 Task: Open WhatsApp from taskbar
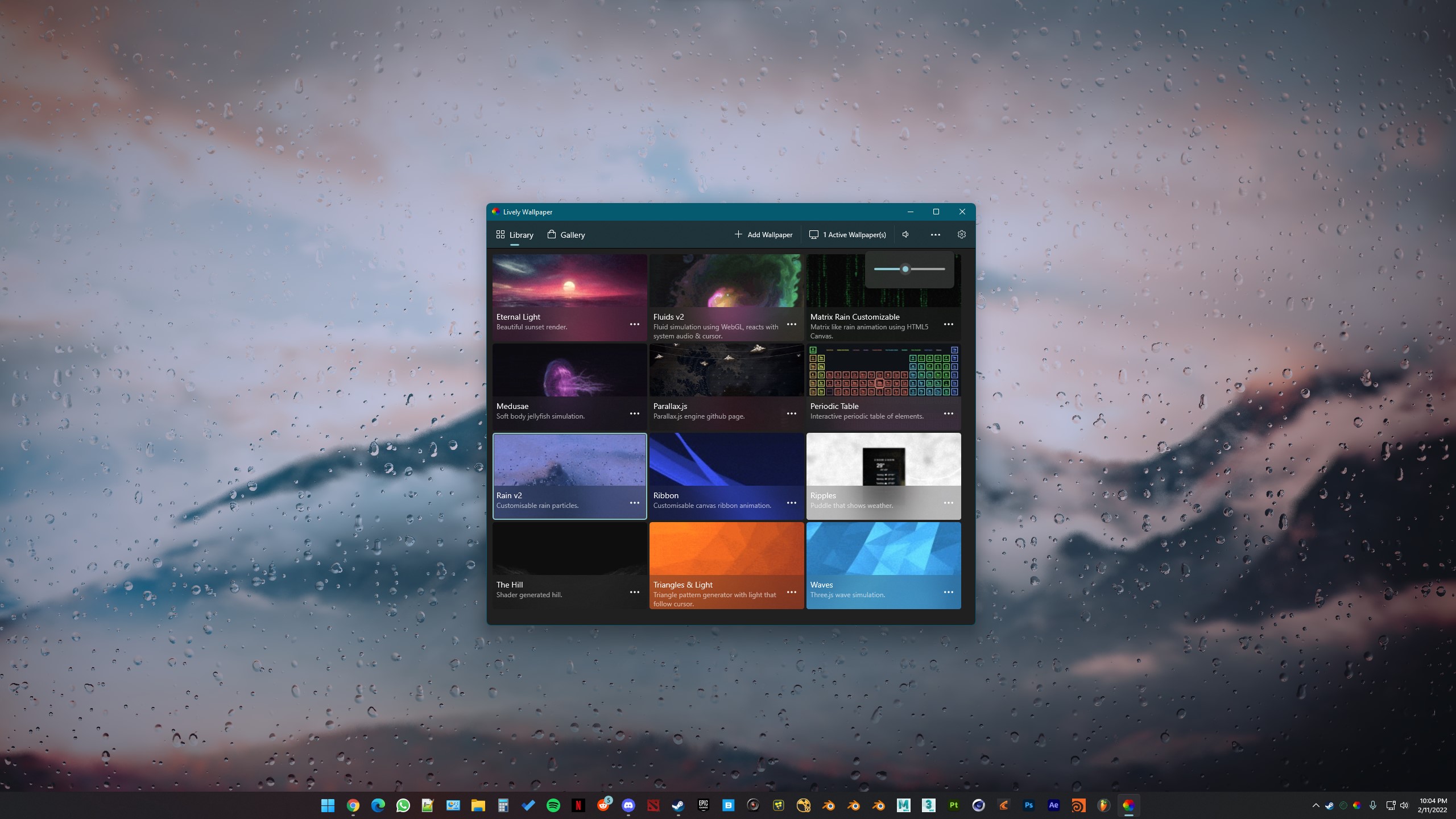pos(403,805)
